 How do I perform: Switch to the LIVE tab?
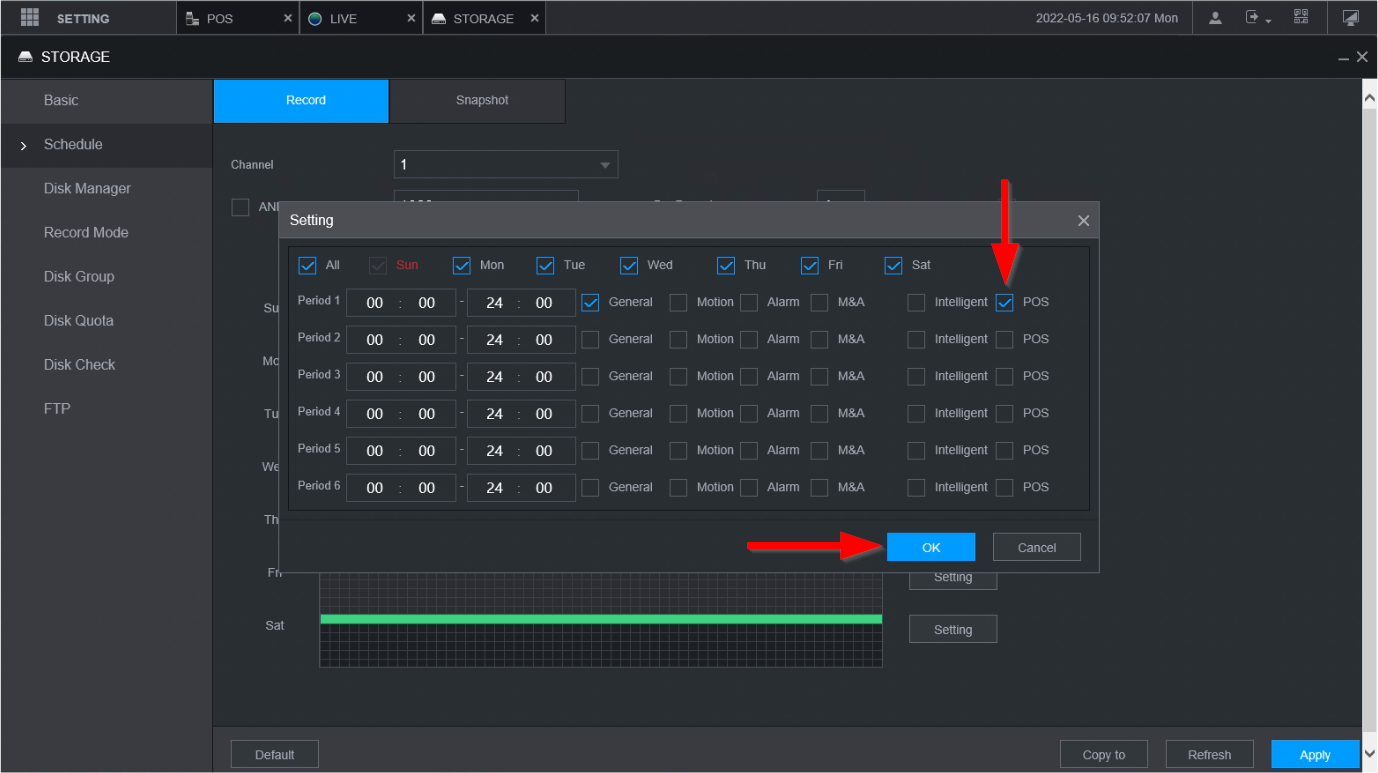(342, 18)
